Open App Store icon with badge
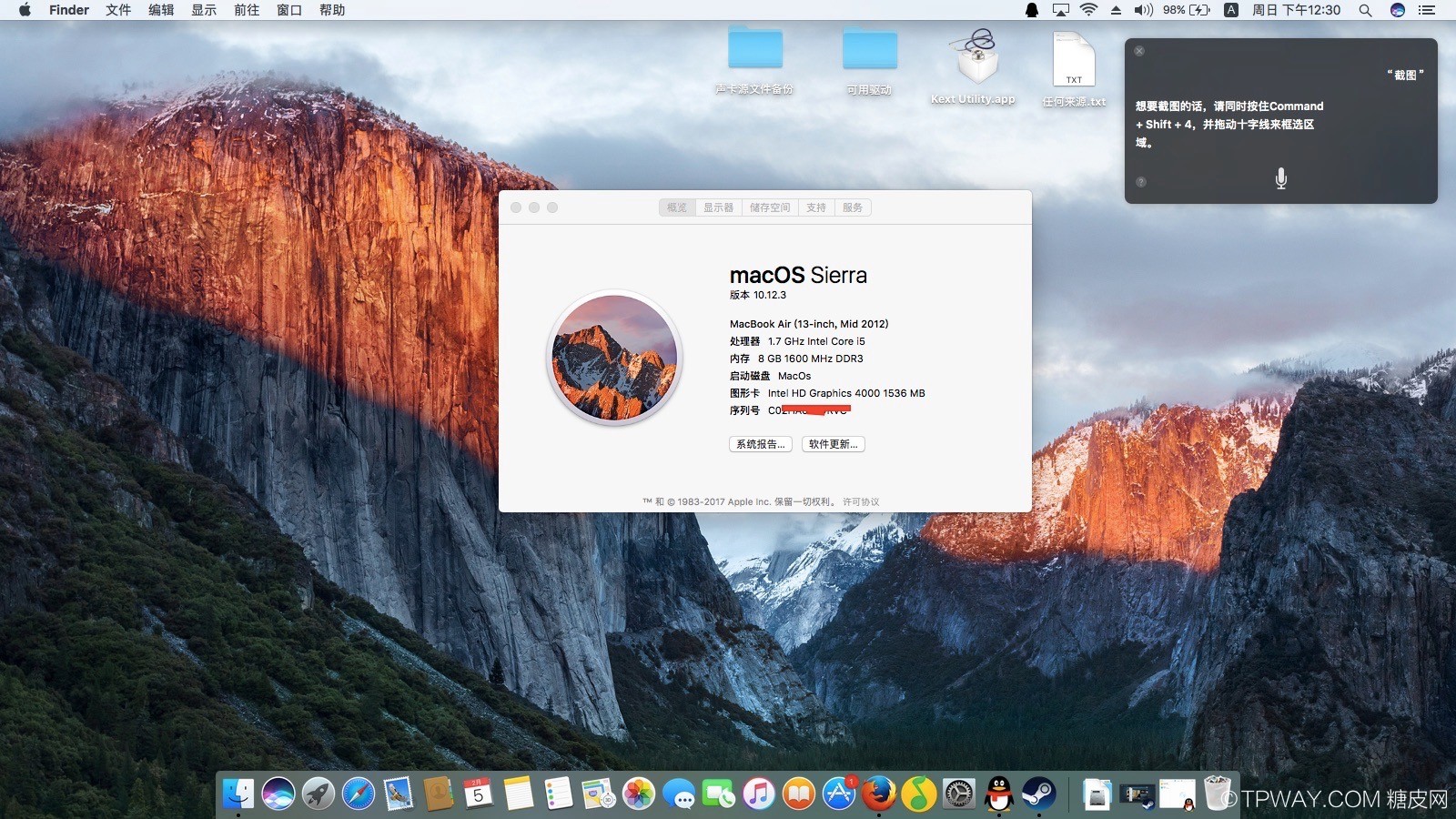 (x=839, y=794)
